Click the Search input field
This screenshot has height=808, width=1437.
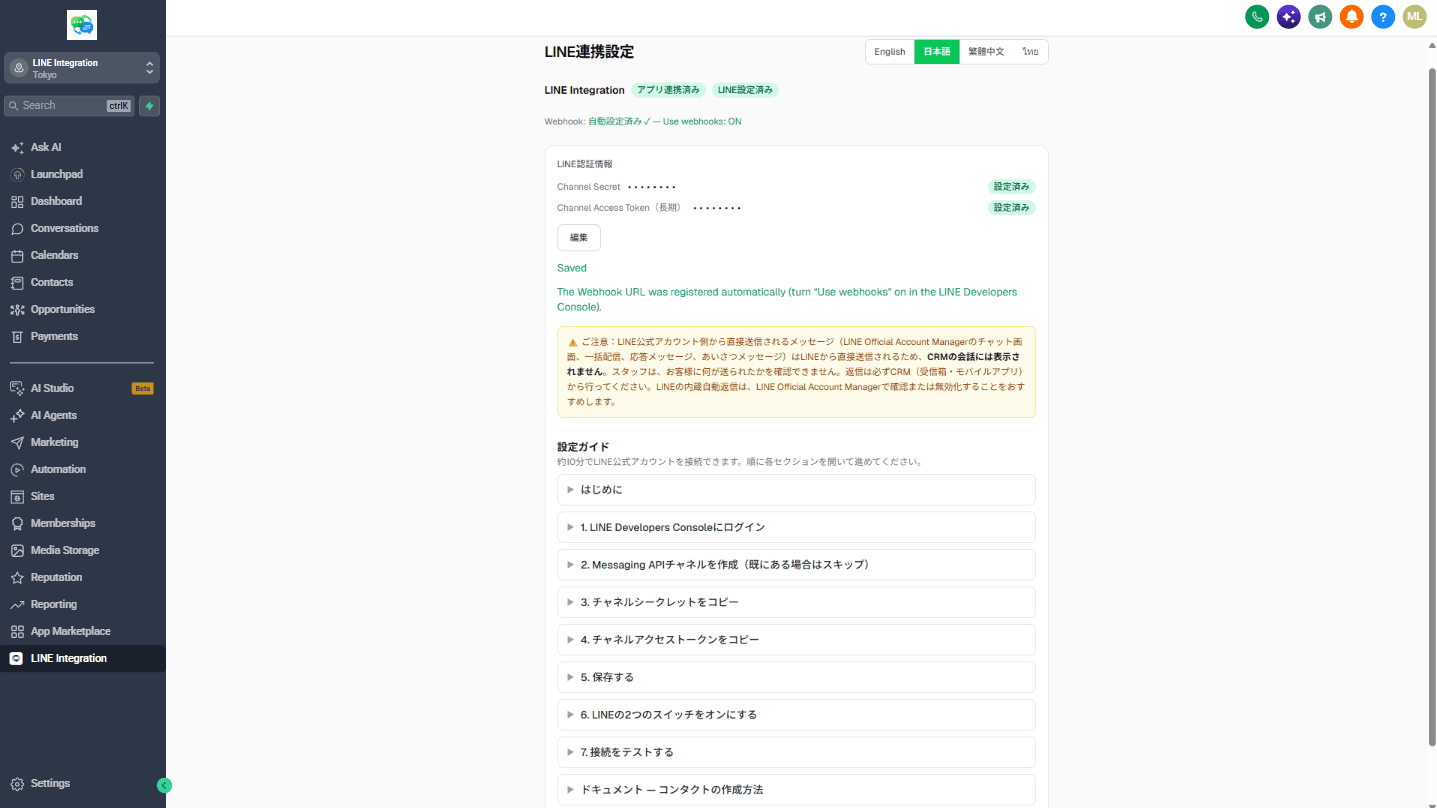[69, 105]
